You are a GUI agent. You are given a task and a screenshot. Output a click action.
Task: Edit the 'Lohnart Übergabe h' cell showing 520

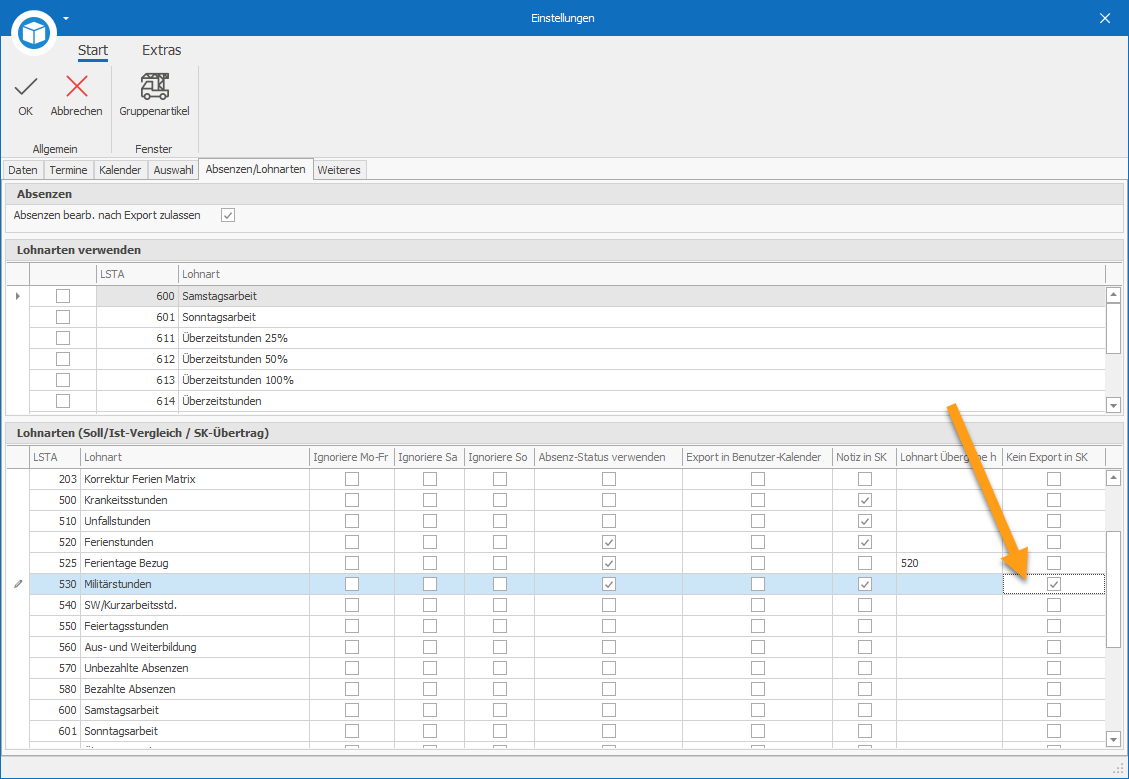click(949, 563)
